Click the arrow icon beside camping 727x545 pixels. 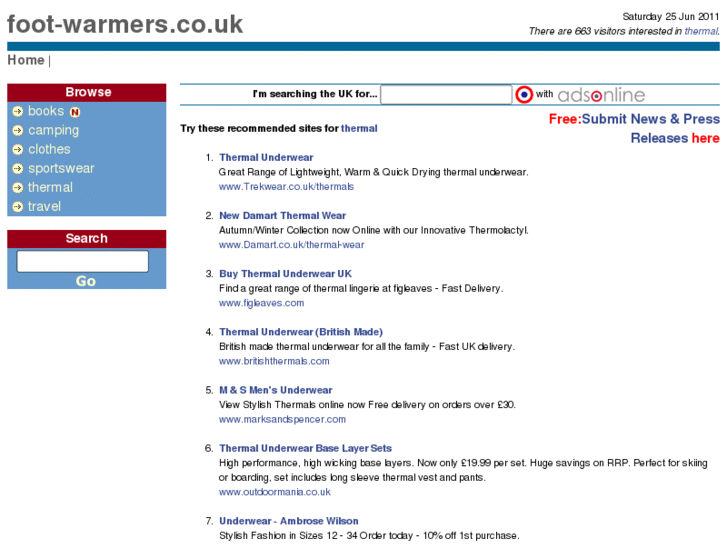(x=18, y=130)
